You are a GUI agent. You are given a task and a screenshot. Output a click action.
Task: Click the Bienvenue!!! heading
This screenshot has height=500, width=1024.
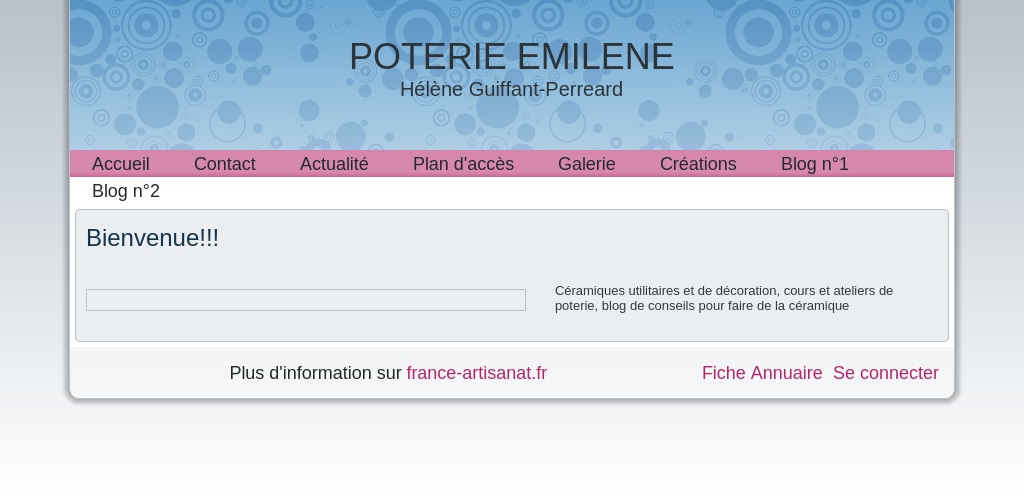(152, 238)
